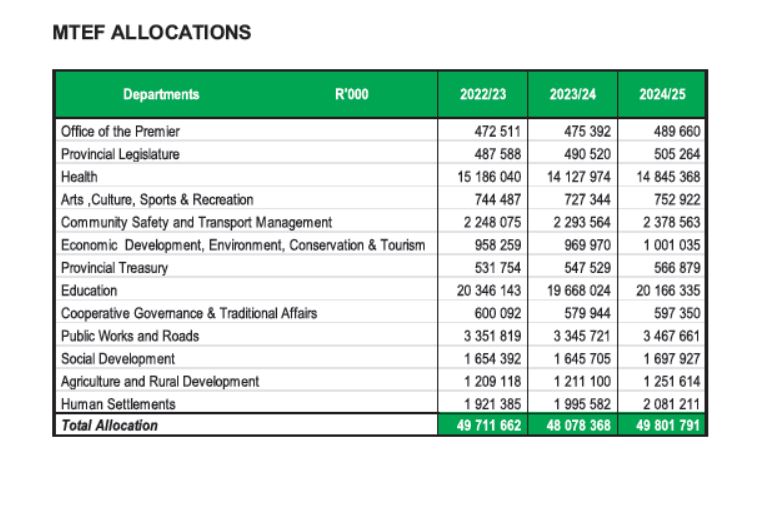Click Health 2022/23 value 15 186 040
The height and width of the screenshot is (507, 768).
489,177
